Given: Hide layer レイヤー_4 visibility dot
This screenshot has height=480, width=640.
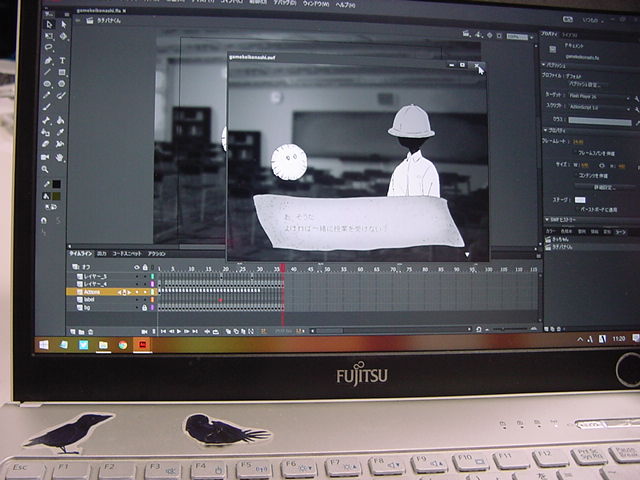Looking at the screenshot, I should 137,284.
